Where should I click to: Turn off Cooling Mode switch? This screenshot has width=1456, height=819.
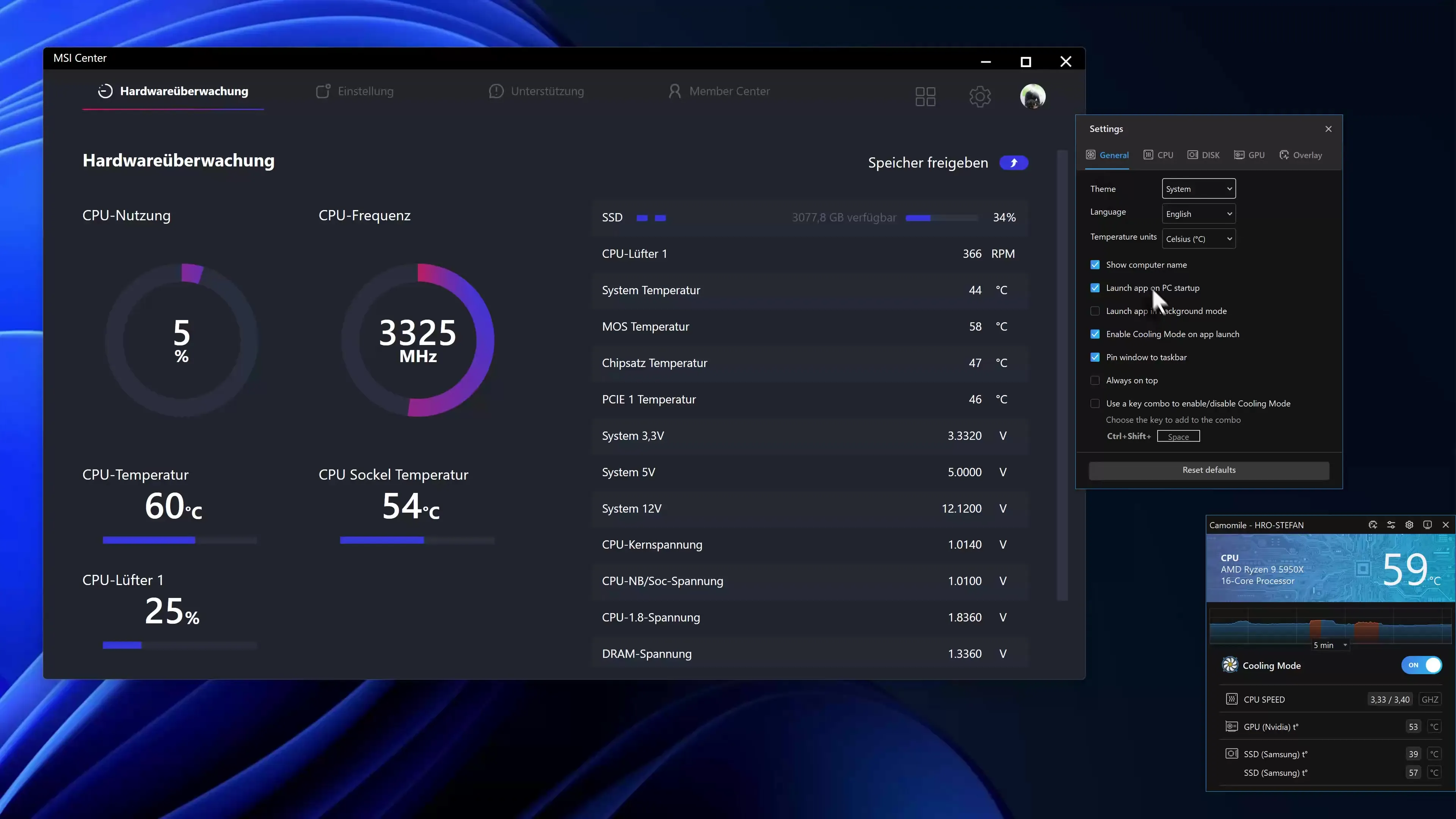coord(1421,665)
